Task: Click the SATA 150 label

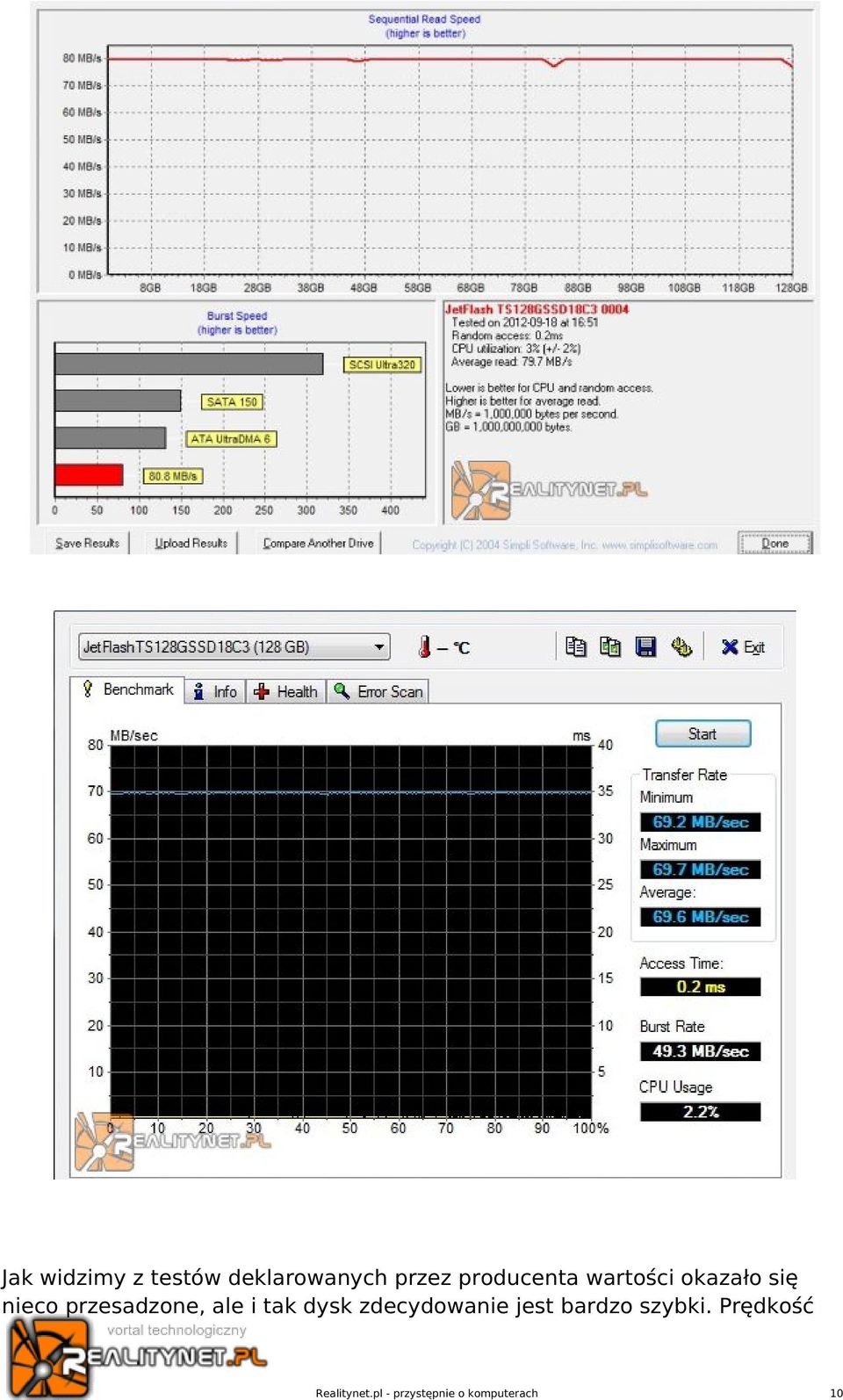Action: [232, 401]
